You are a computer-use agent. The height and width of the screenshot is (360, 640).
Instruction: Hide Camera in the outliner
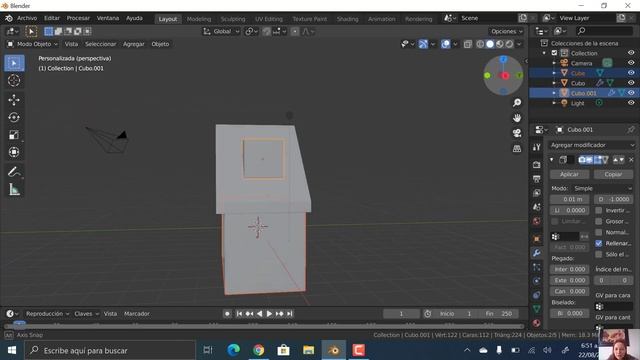point(631,63)
